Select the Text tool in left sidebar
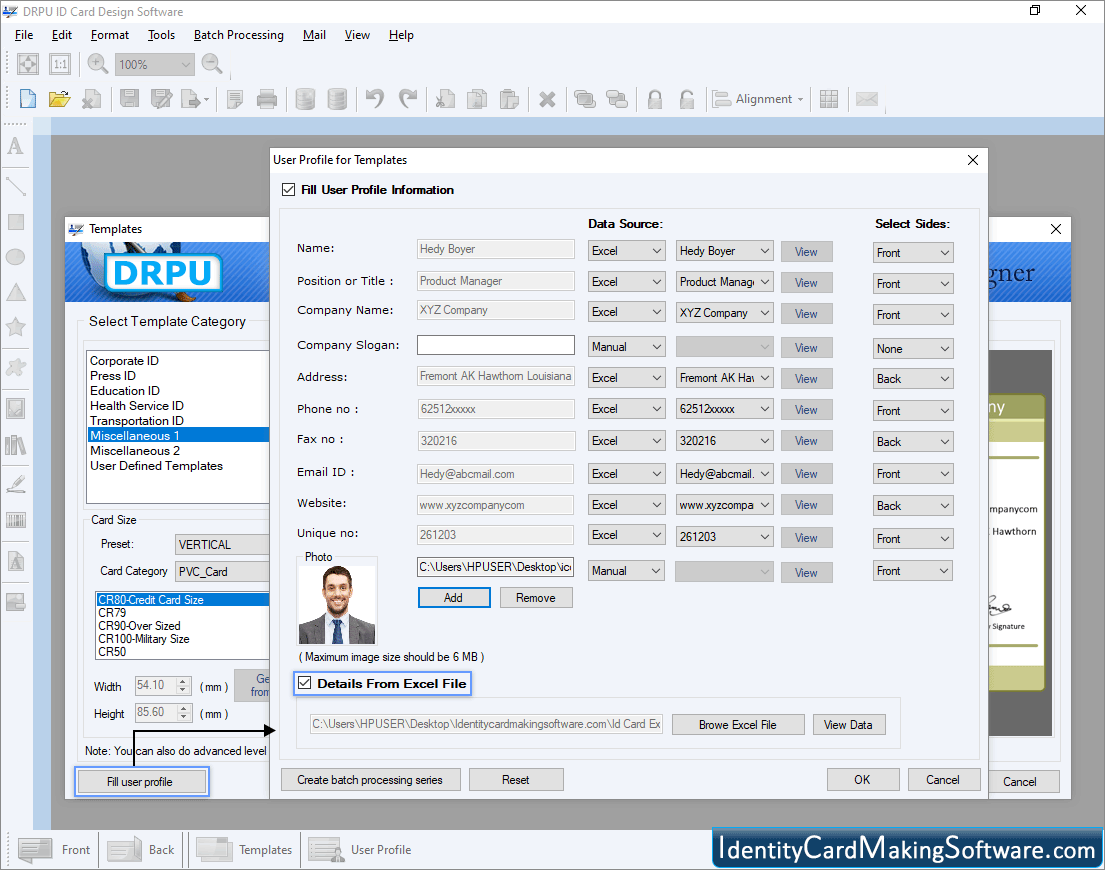This screenshot has height=870, width=1105. 16,146
